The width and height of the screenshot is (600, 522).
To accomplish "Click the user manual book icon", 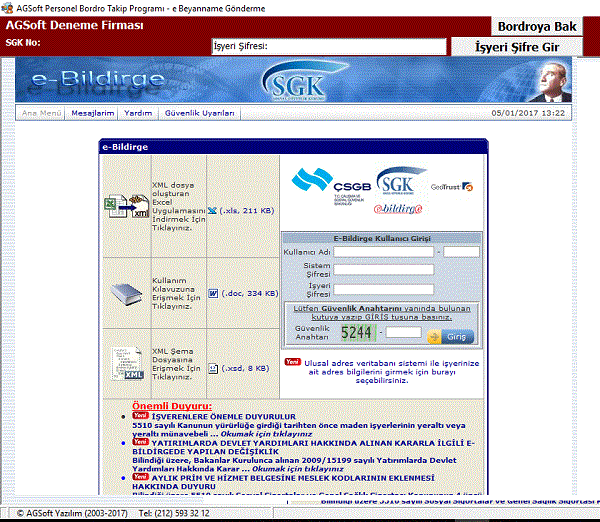I will pos(127,294).
